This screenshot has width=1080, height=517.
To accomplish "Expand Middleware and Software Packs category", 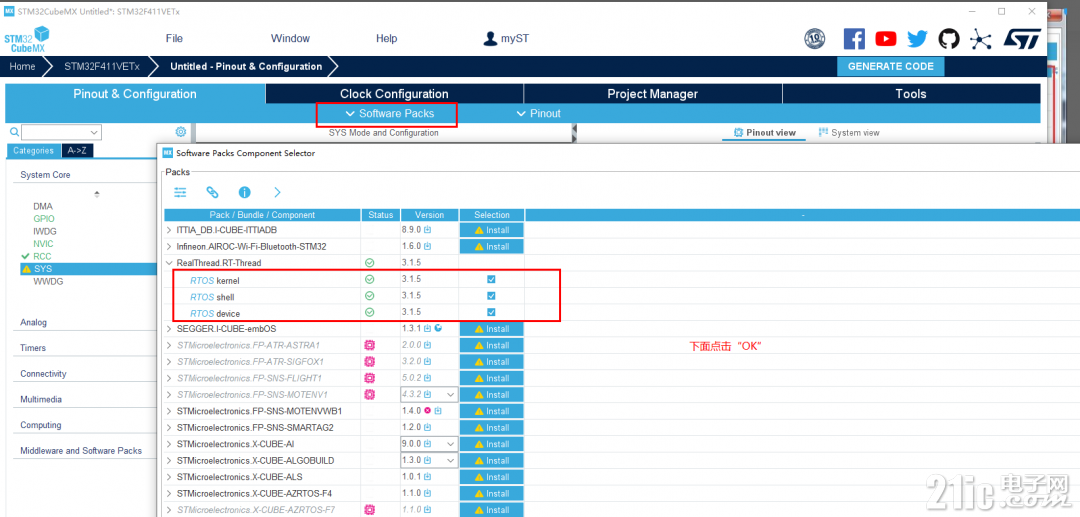I will [81, 451].
